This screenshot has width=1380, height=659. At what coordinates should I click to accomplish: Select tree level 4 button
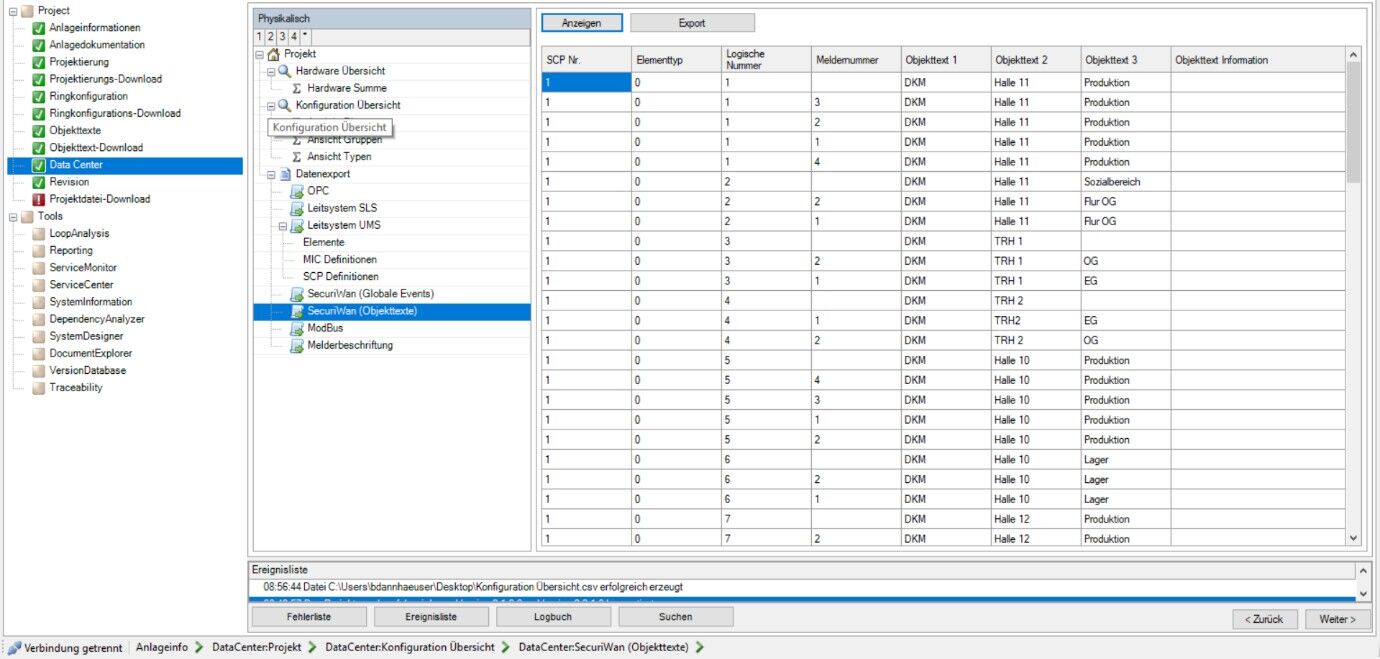[294, 37]
